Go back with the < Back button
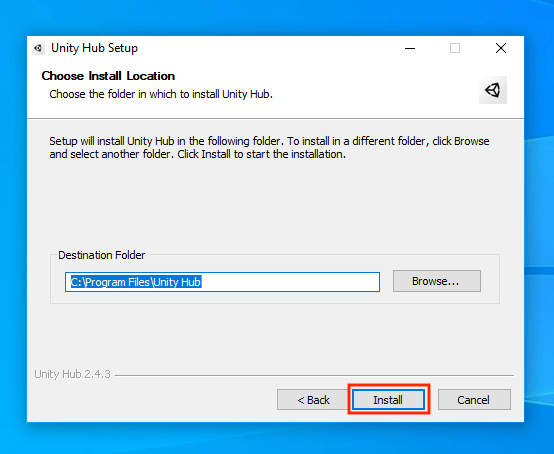 coord(313,400)
